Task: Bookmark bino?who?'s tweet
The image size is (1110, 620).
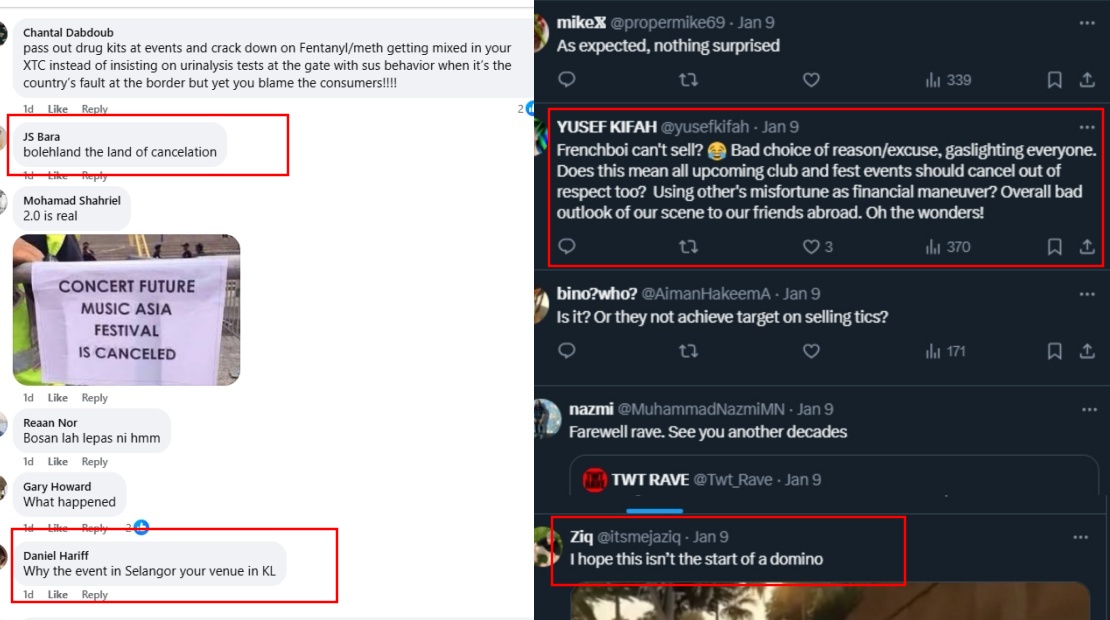Action: (x=1054, y=351)
